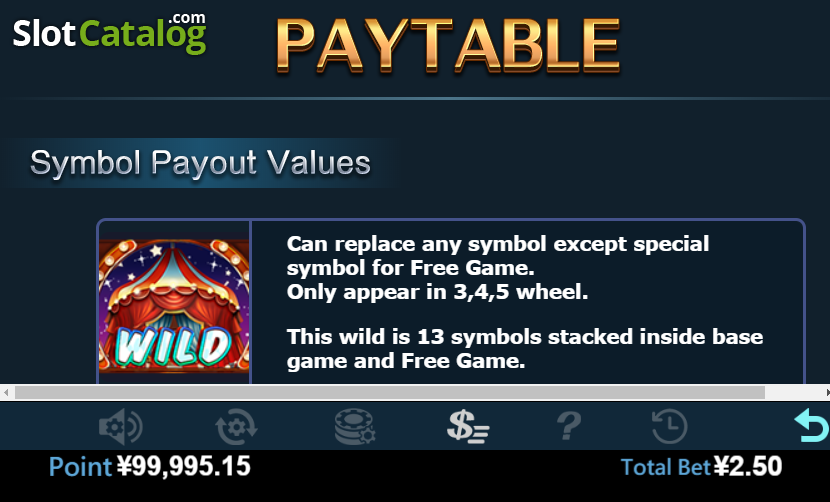Click the Wild circus tent symbol image
Viewport: 830px width, 502px height.
[174, 306]
